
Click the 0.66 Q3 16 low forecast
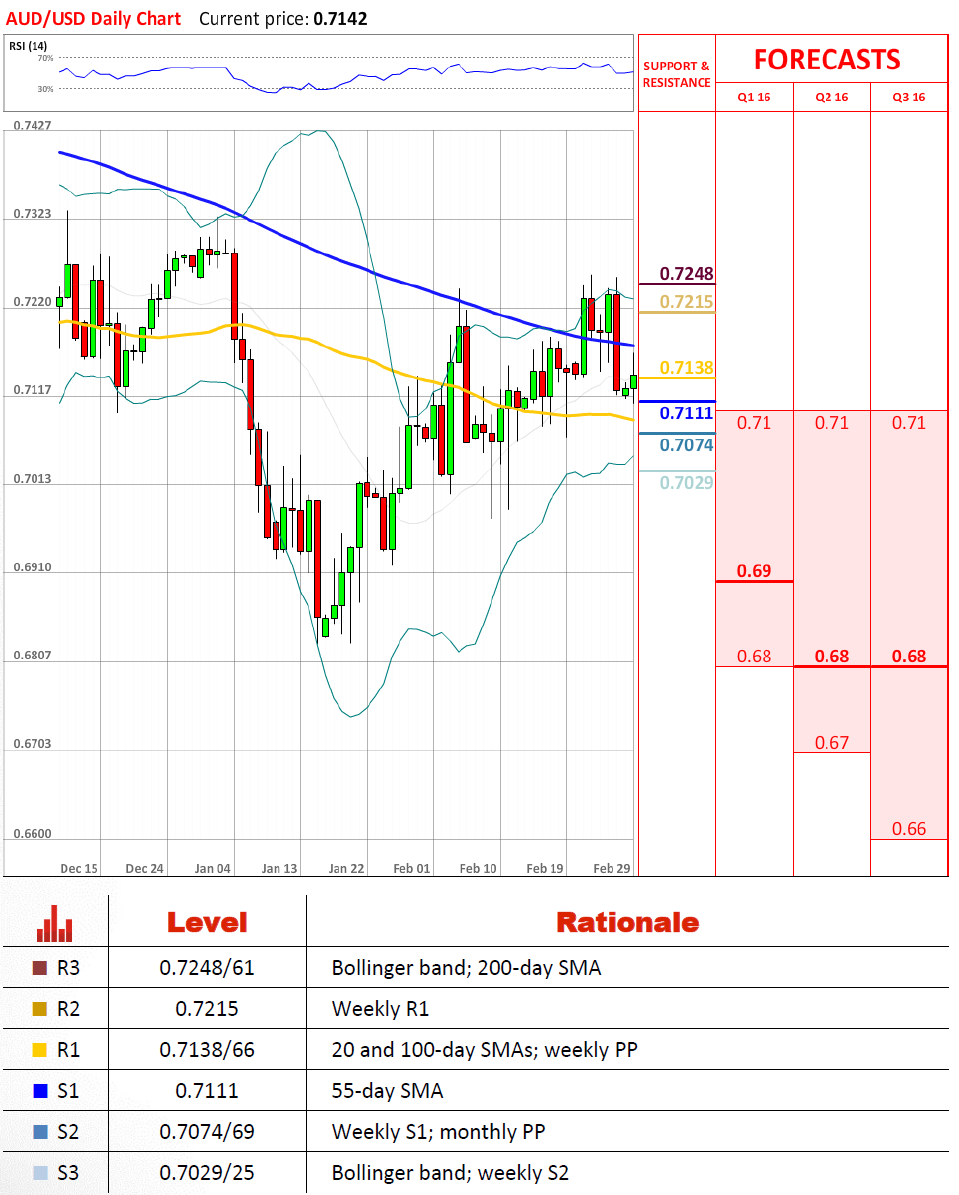click(x=909, y=828)
